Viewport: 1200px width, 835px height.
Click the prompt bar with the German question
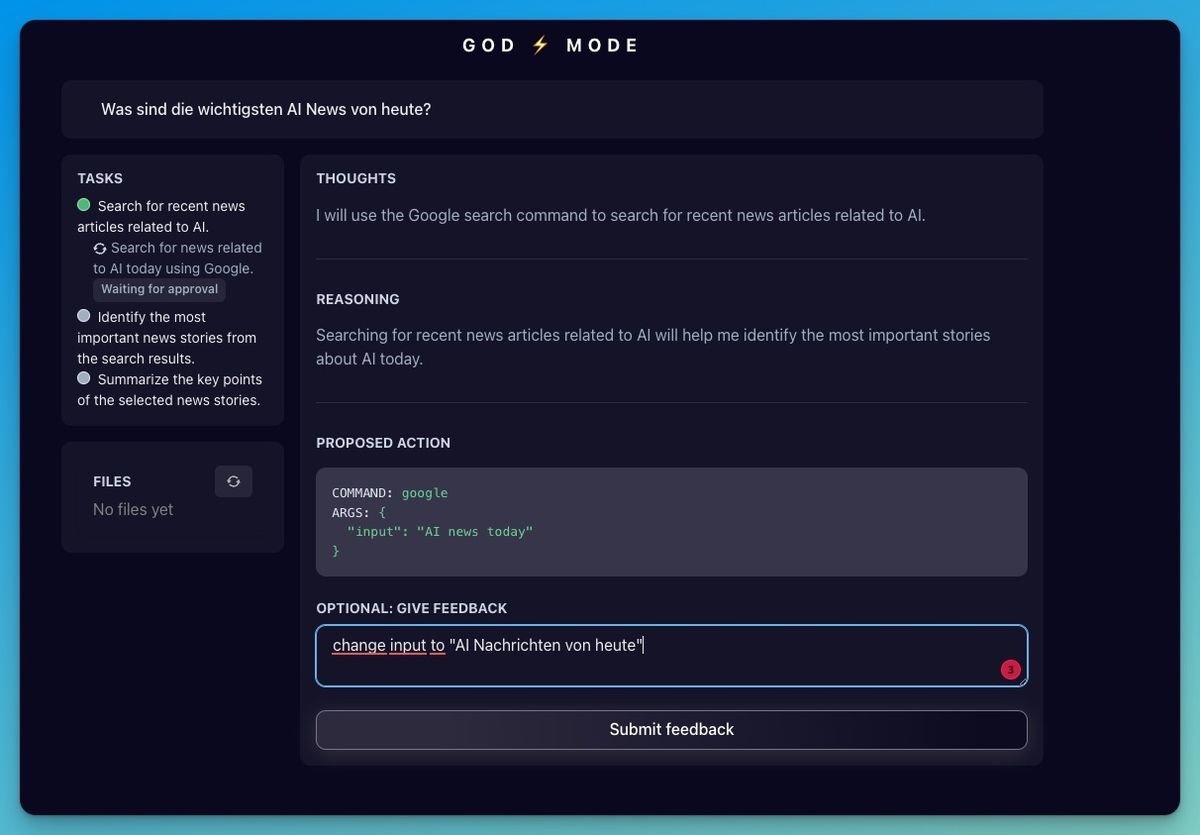click(x=552, y=109)
